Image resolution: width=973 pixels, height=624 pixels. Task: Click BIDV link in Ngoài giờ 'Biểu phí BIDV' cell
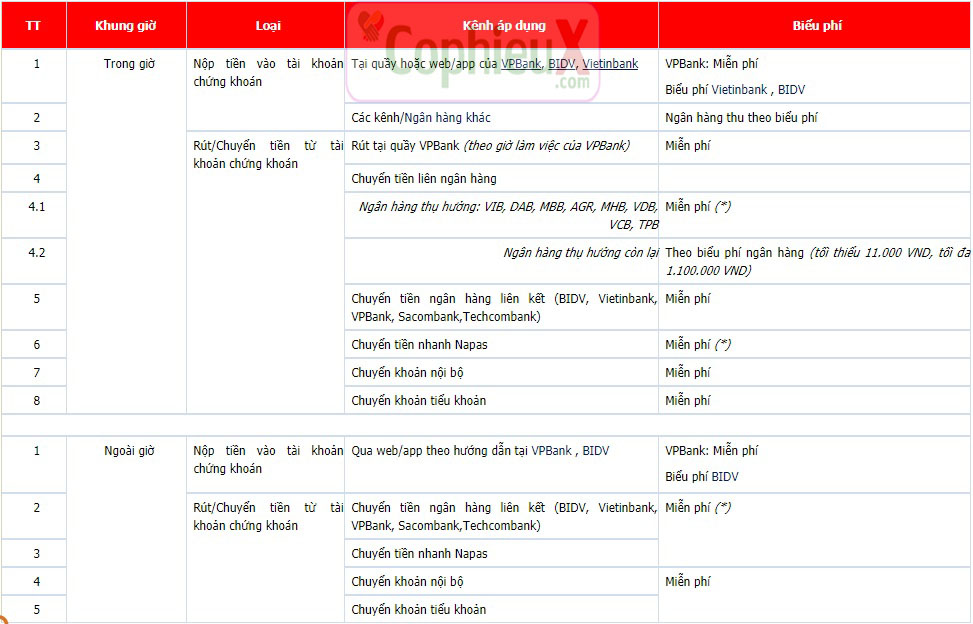725,477
